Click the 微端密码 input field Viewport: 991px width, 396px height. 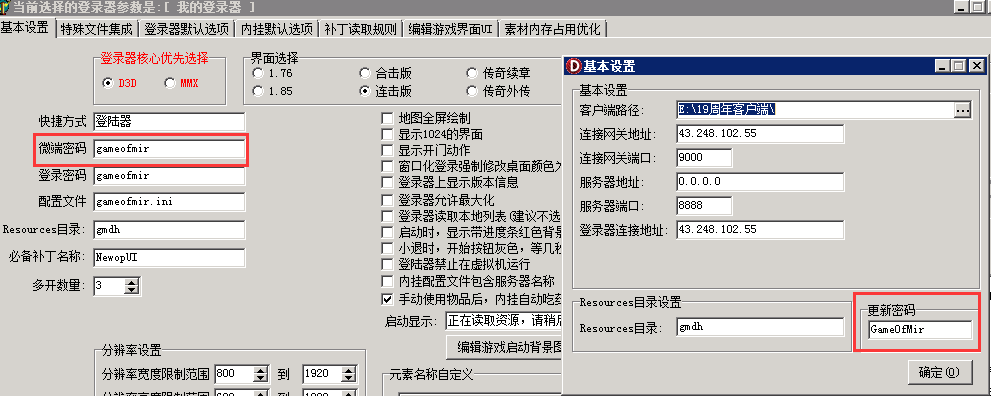[169, 149]
